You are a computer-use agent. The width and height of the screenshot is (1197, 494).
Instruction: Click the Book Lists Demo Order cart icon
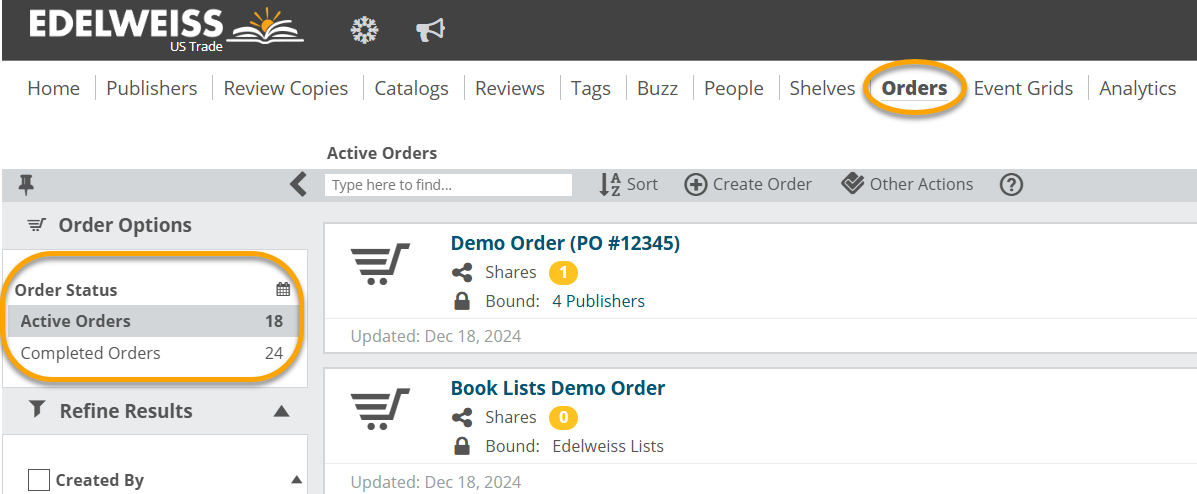tap(380, 409)
